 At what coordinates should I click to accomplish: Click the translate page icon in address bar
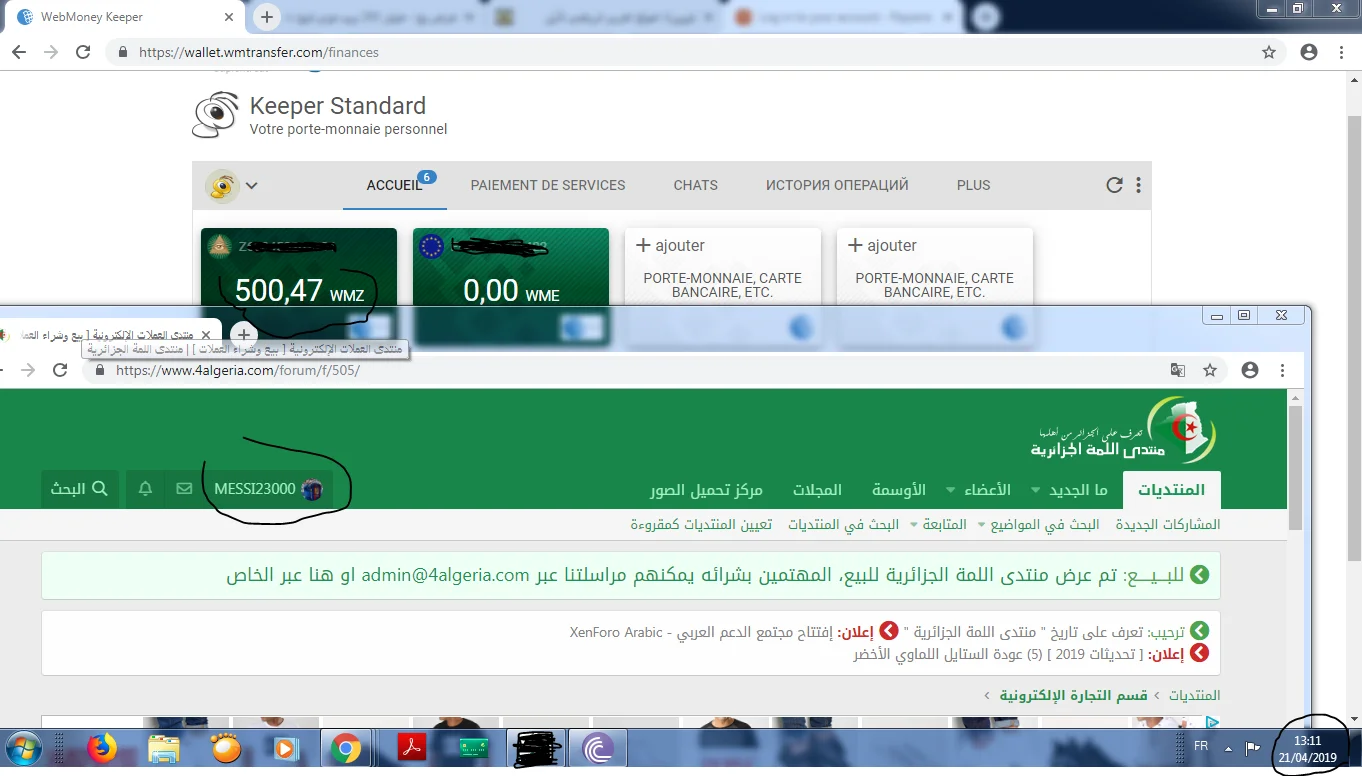(x=1178, y=370)
